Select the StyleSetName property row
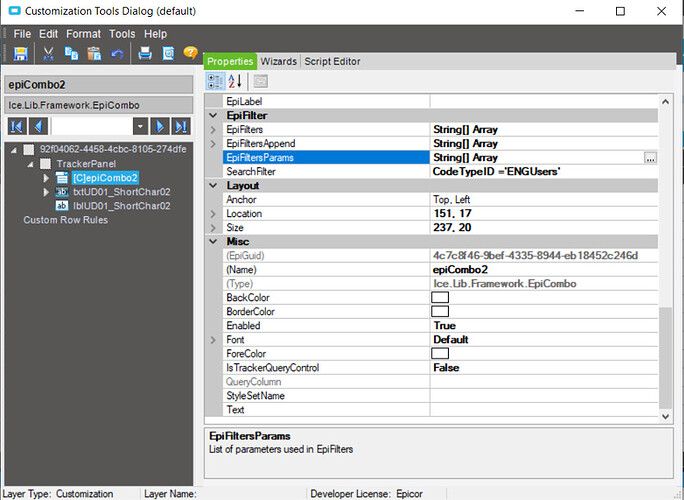Screen dimensions: 684x500 [440, 396]
